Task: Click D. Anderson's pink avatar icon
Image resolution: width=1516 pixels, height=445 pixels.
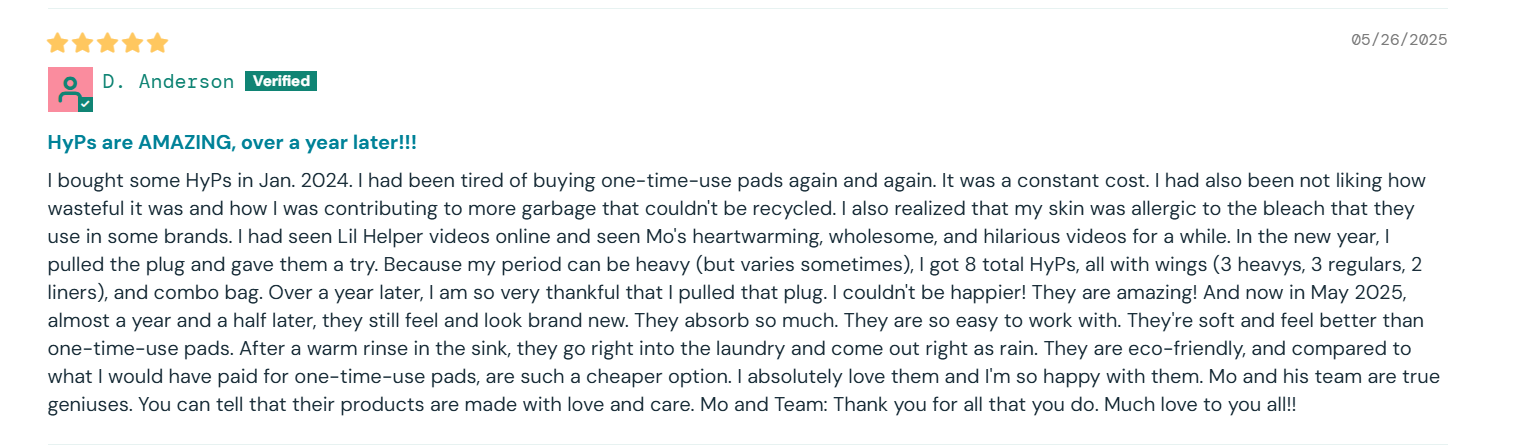Action: click(68, 87)
